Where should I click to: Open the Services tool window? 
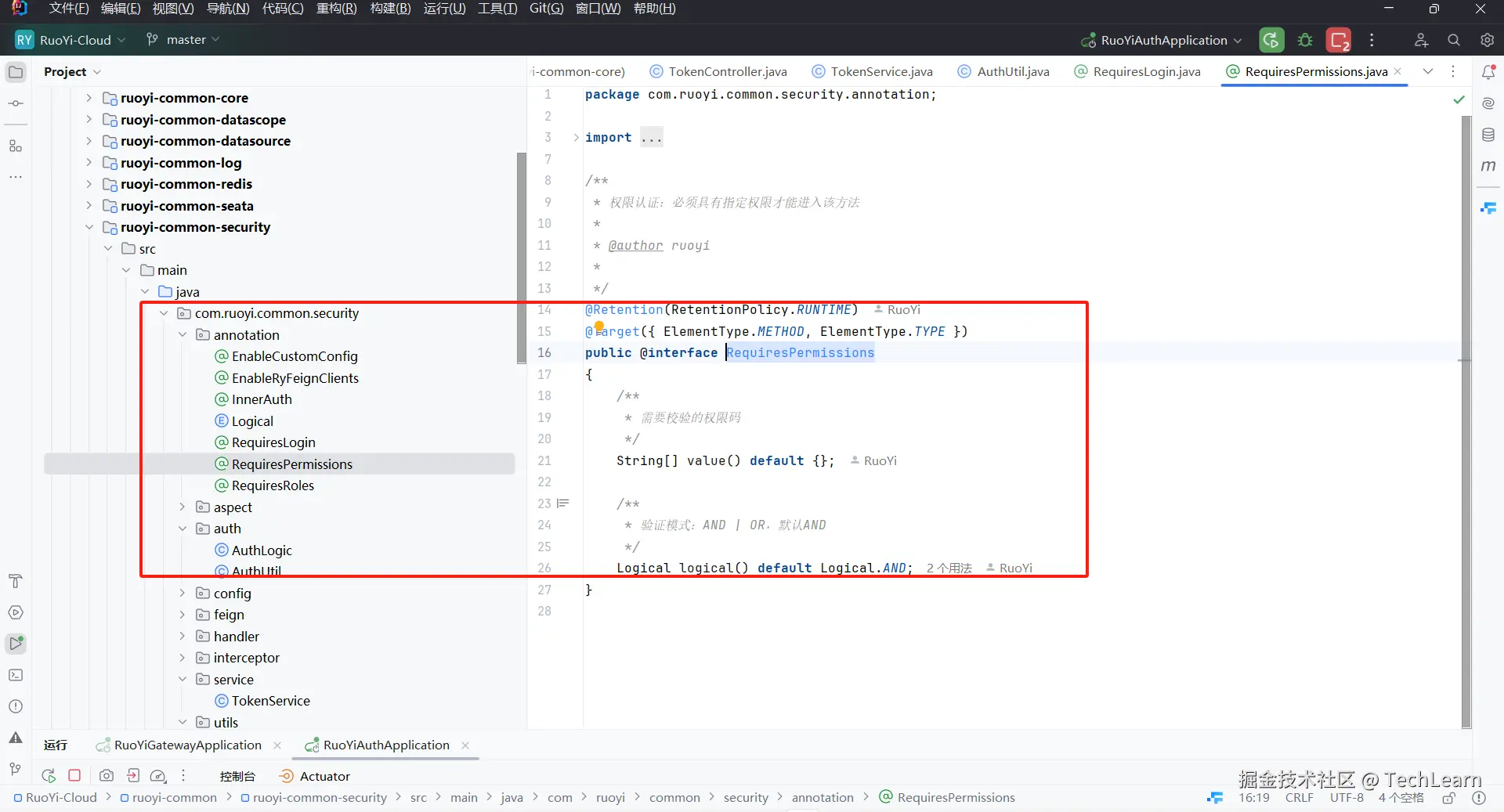pyautogui.click(x=16, y=612)
